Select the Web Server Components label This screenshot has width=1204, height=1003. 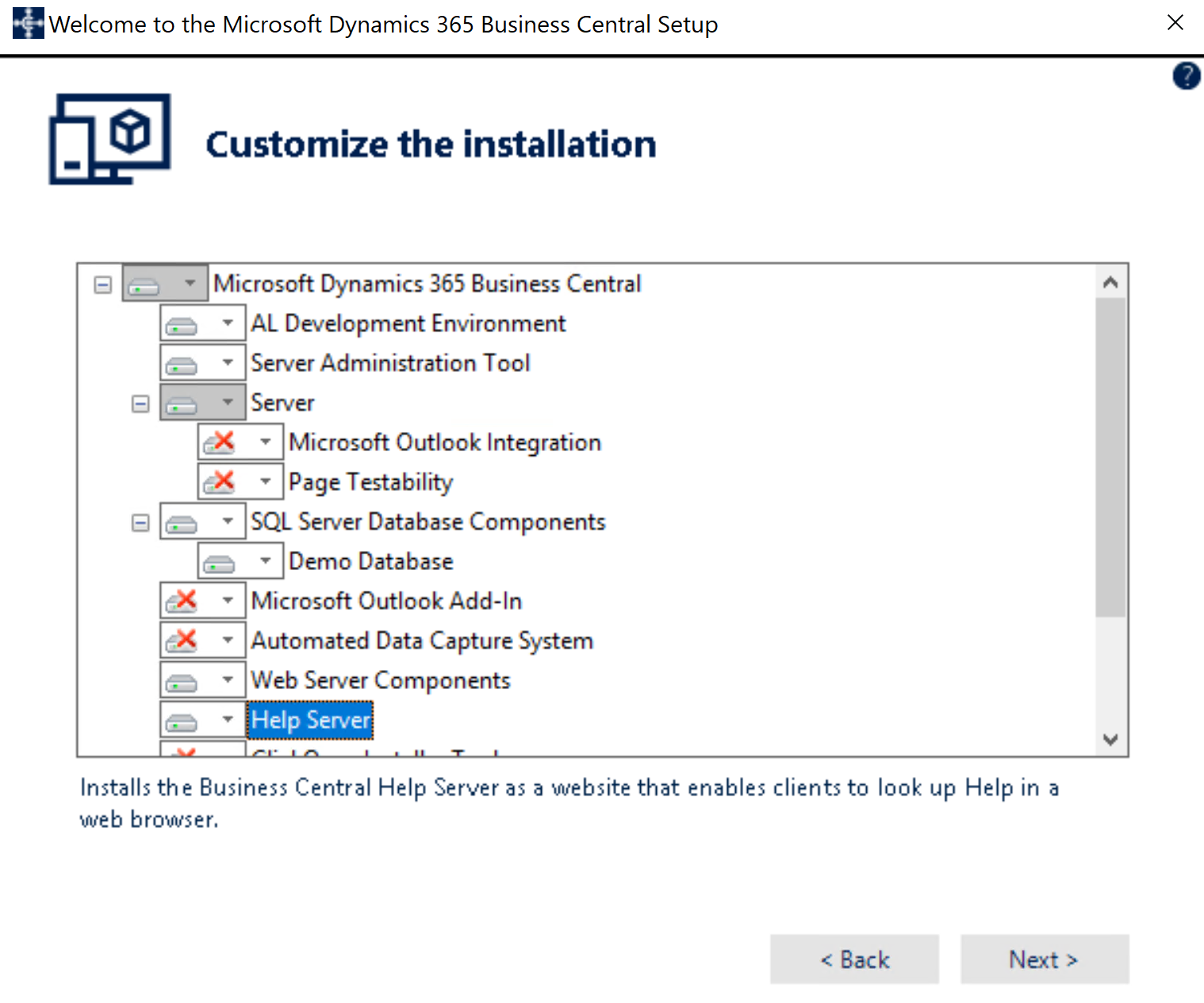(x=381, y=680)
